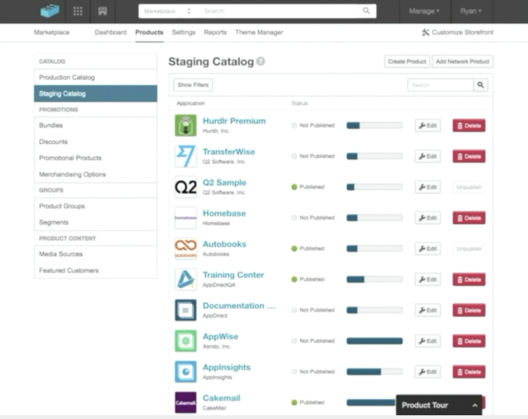Open Bundles in sidebar
Image resolution: width=528 pixels, height=419 pixels.
(x=96, y=125)
